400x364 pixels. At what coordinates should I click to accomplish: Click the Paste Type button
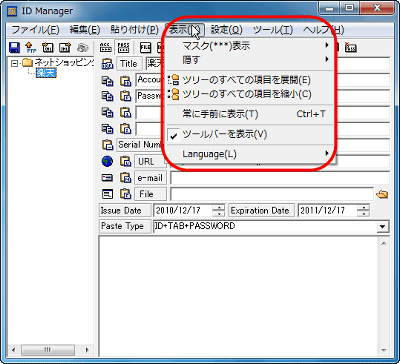coord(125,226)
